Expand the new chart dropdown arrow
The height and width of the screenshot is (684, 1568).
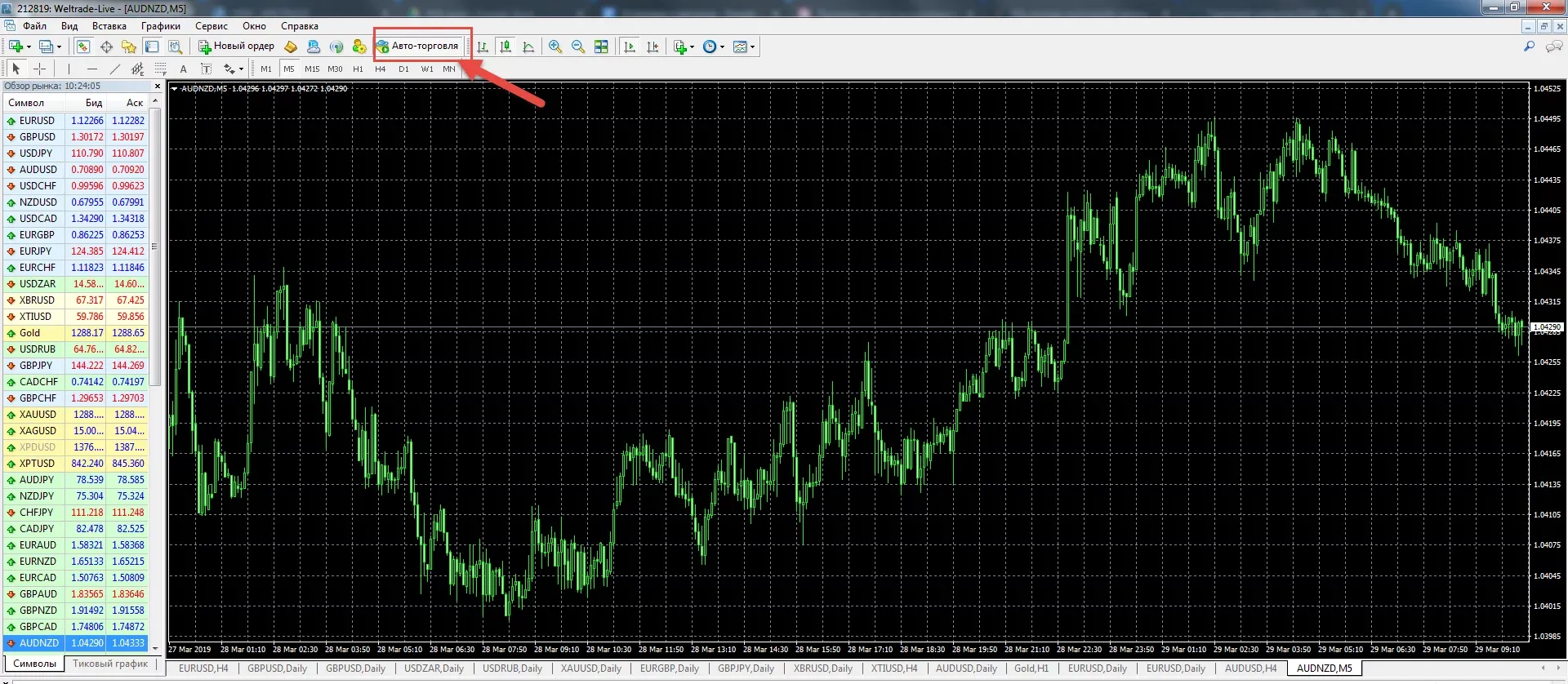(29, 47)
